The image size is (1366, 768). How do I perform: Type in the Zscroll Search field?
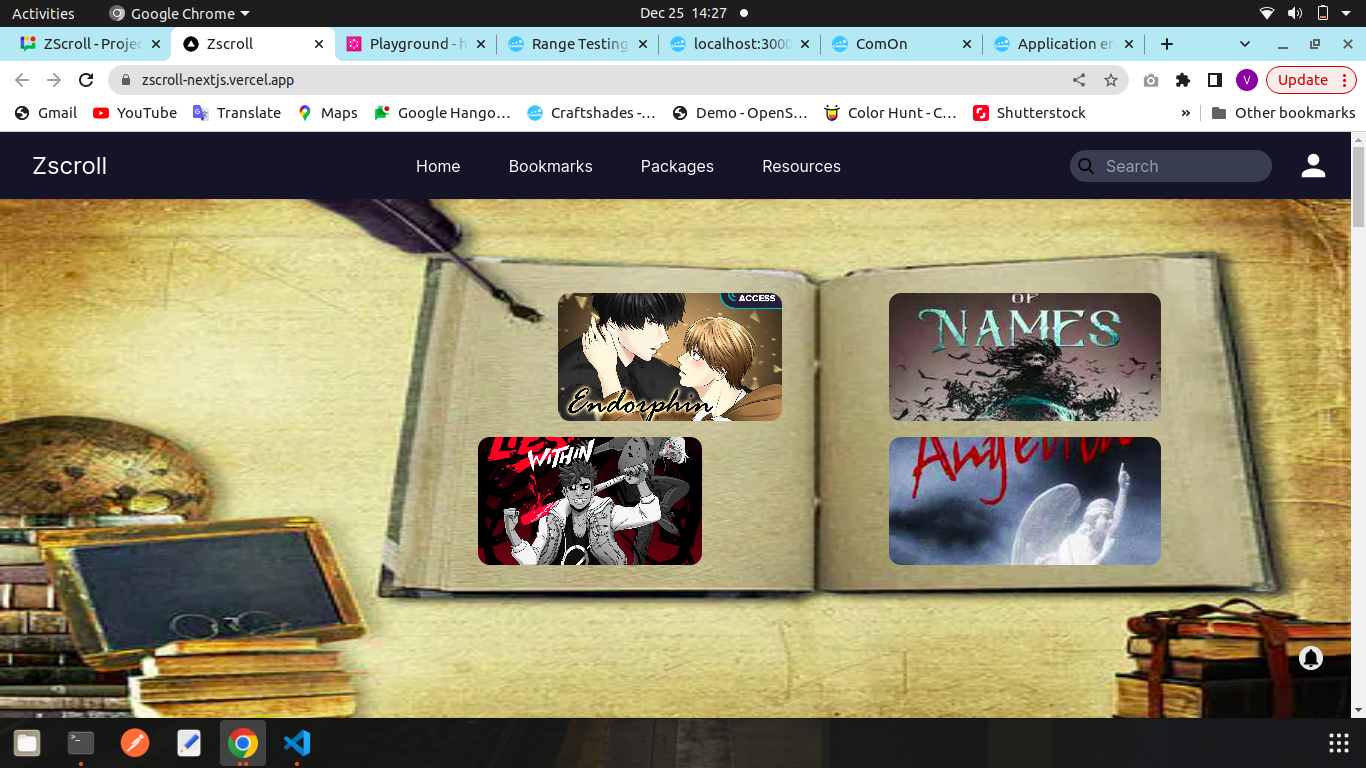[x=1180, y=166]
